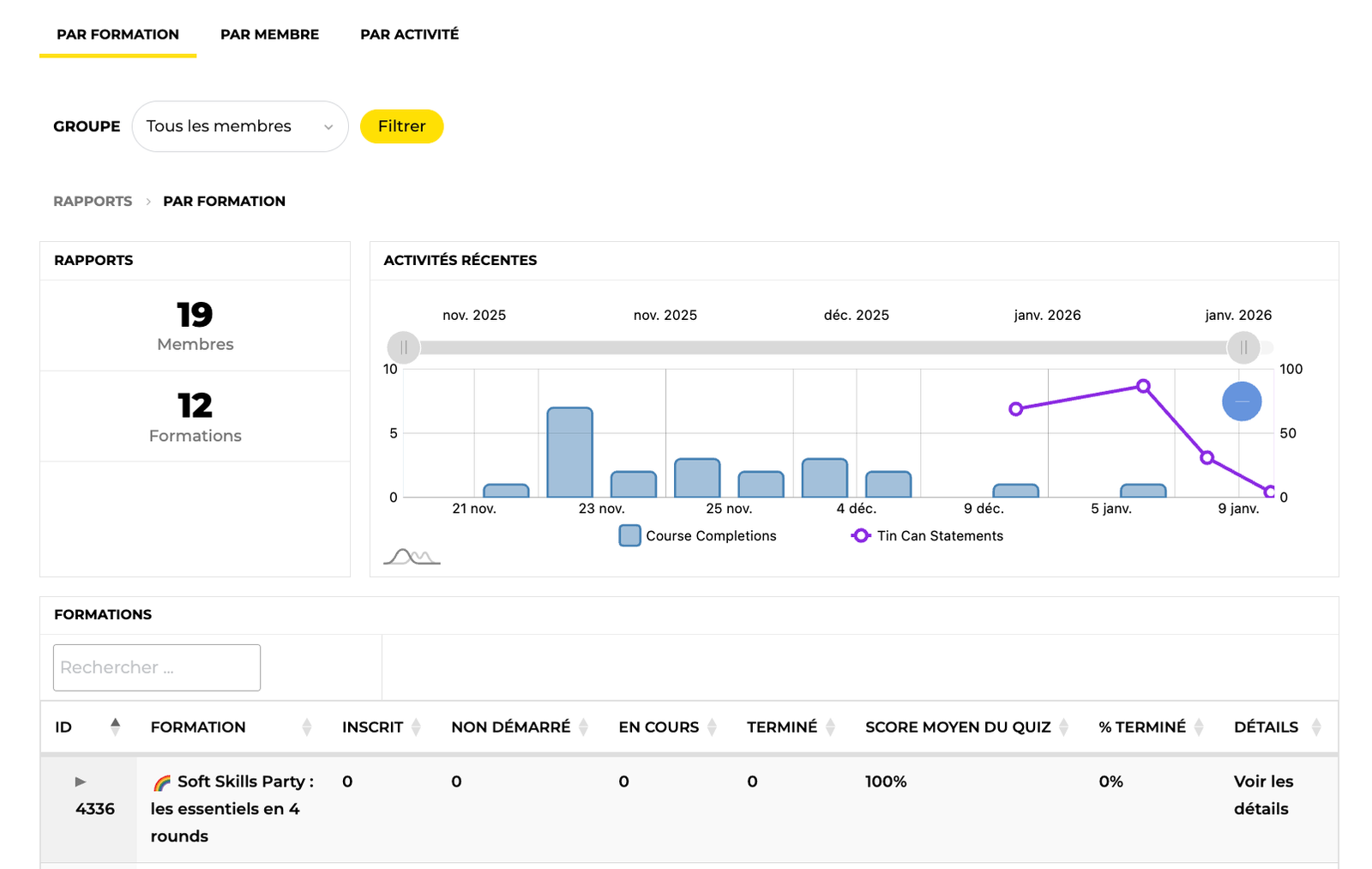
Task: Click the sort icon on the INSCRIT column
Action: coord(416,727)
